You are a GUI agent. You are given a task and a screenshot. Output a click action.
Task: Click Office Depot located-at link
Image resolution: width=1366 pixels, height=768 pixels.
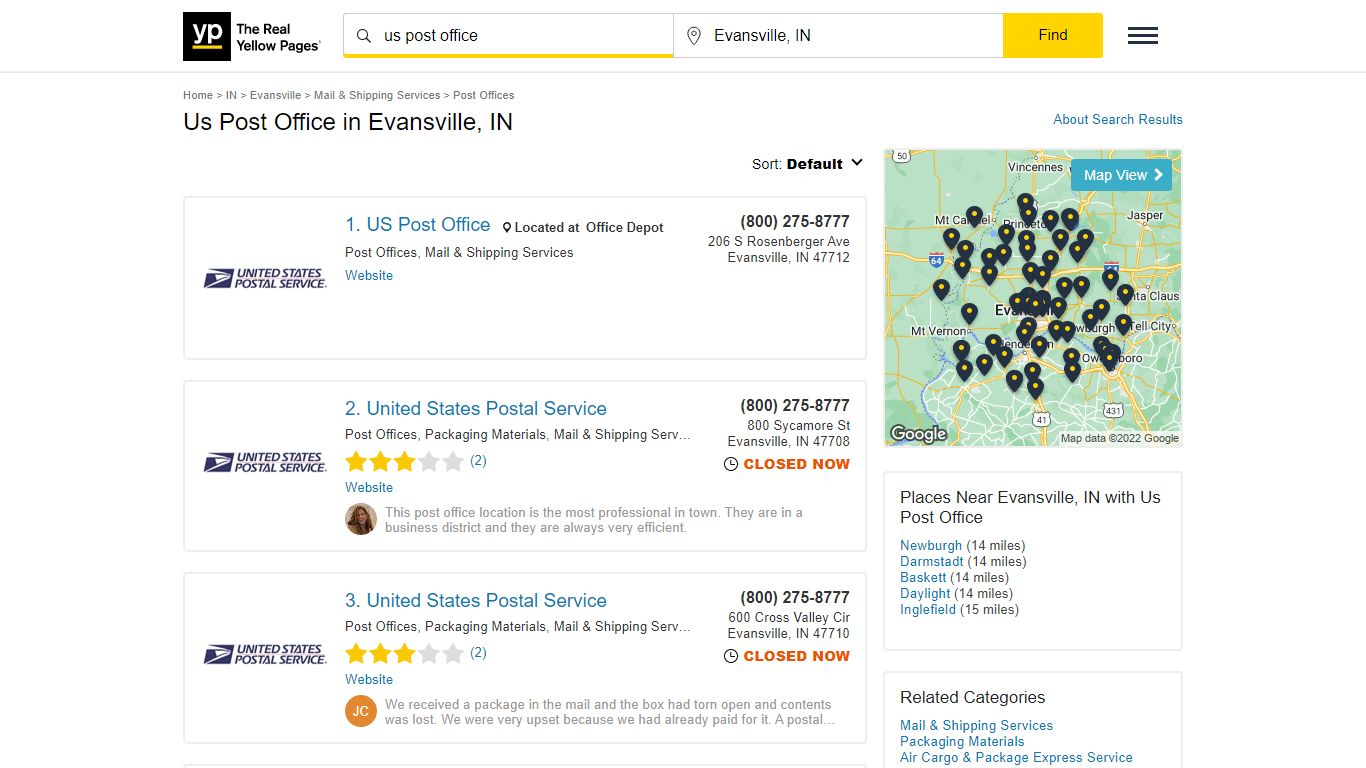click(625, 228)
